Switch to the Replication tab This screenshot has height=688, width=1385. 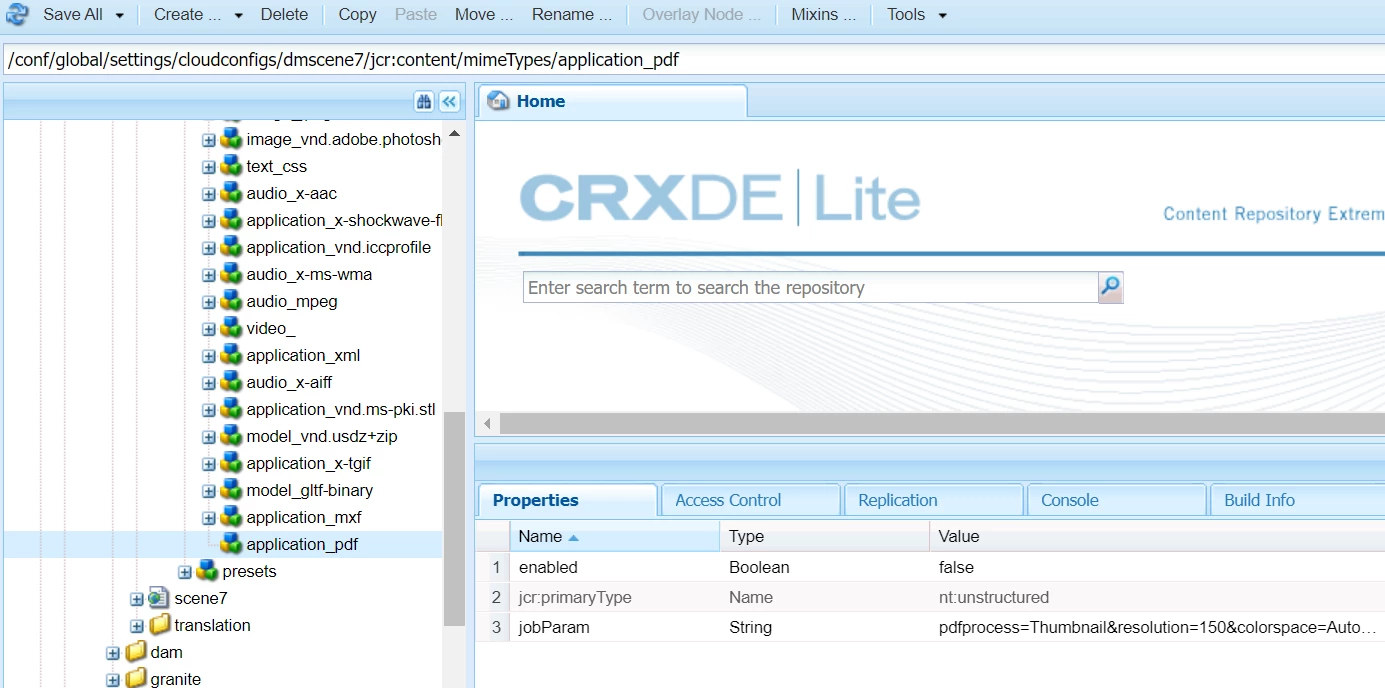tap(934, 500)
